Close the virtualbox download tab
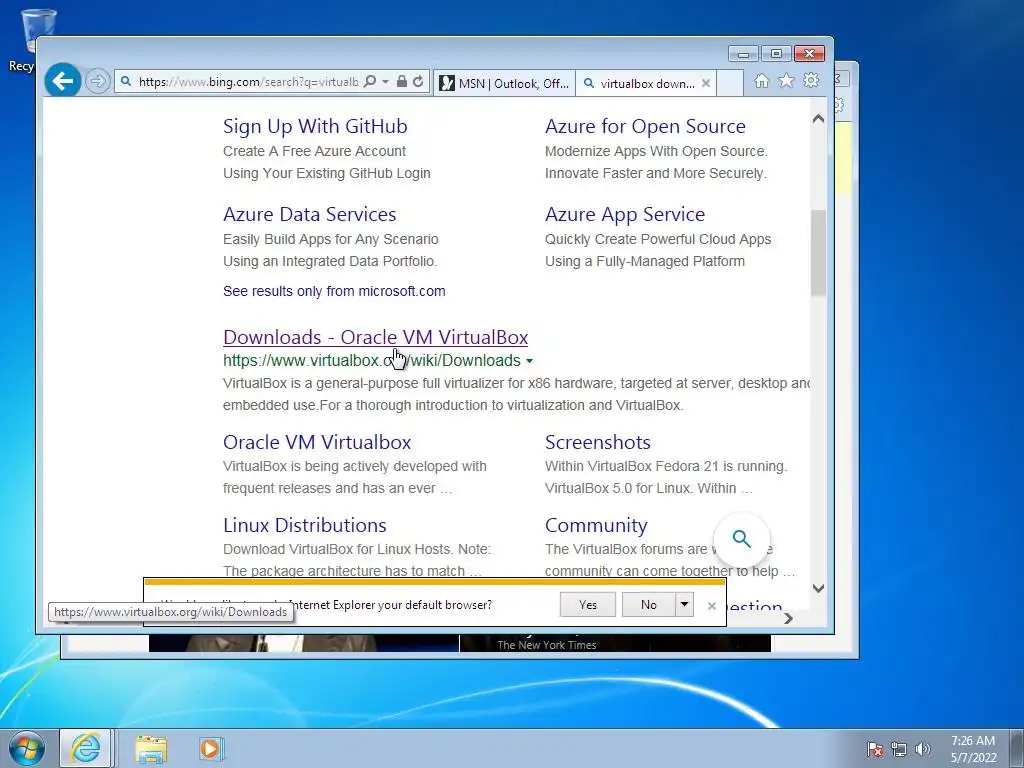The image size is (1024, 768). [705, 84]
